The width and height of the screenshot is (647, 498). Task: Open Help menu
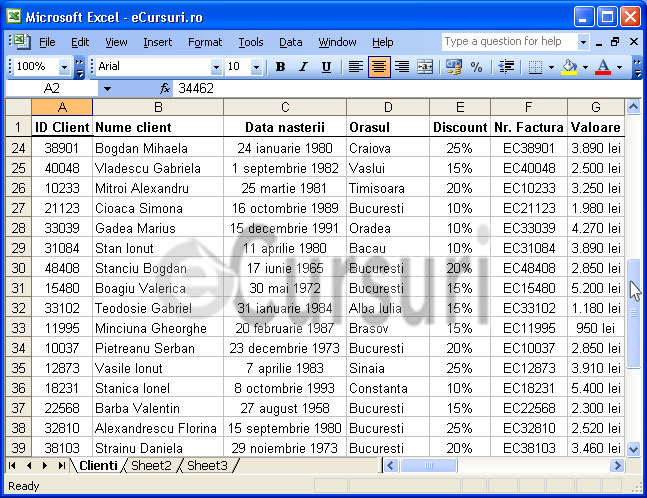383,42
